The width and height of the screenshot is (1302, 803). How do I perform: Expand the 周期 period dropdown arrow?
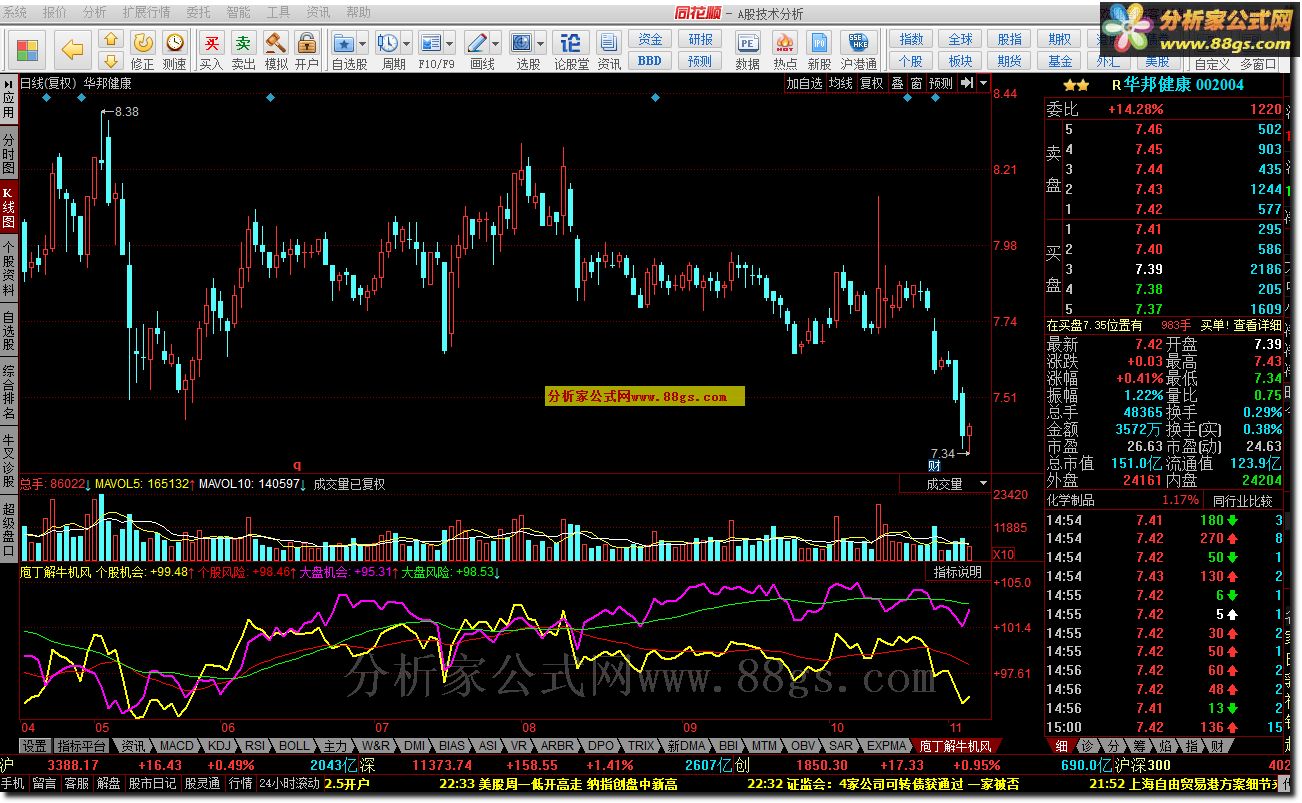pos(407,43)
